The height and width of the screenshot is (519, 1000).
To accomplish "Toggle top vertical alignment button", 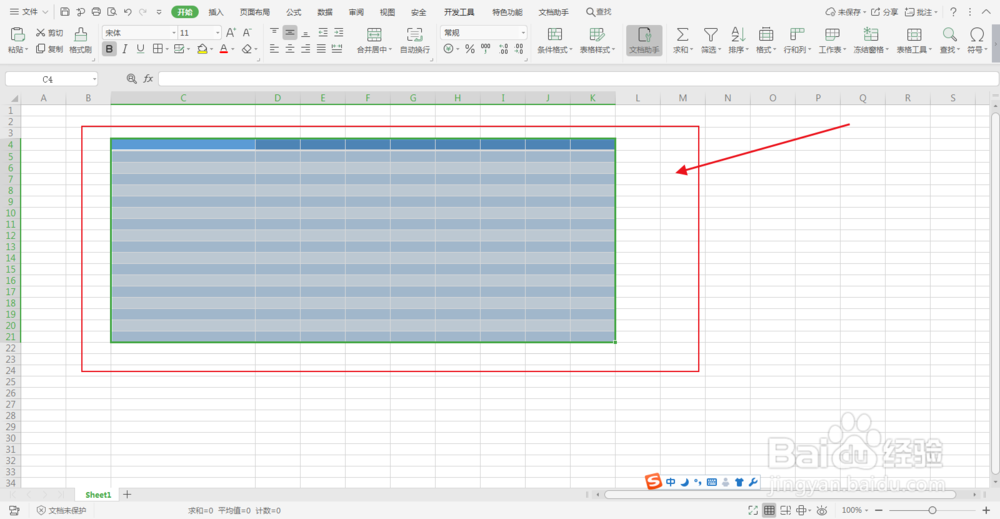I will click(x=274, y=33).
